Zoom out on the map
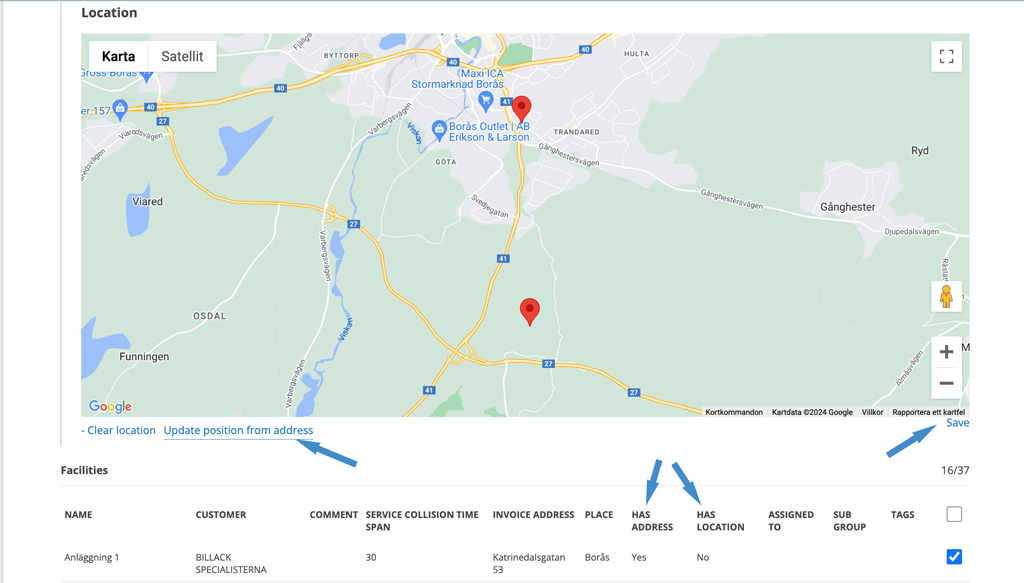The image size is (1024, 583). [946, 383]
